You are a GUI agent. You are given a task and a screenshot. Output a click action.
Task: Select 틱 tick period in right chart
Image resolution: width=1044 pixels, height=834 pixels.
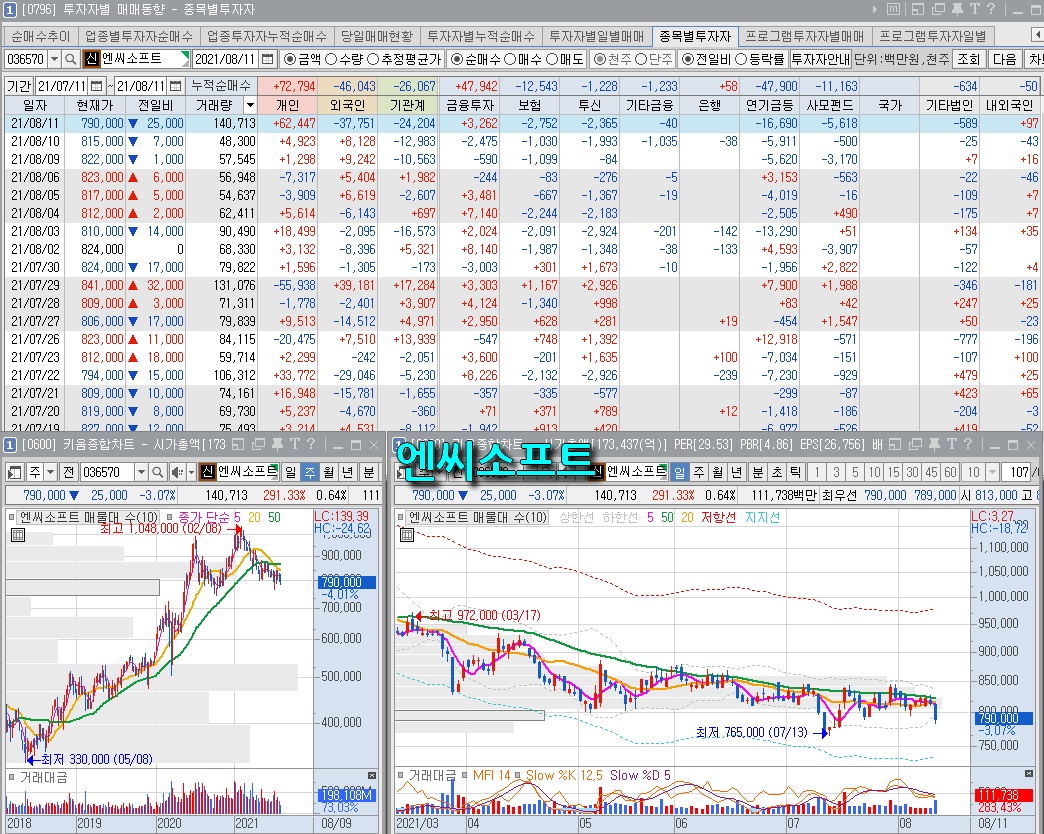coord(795,472)
